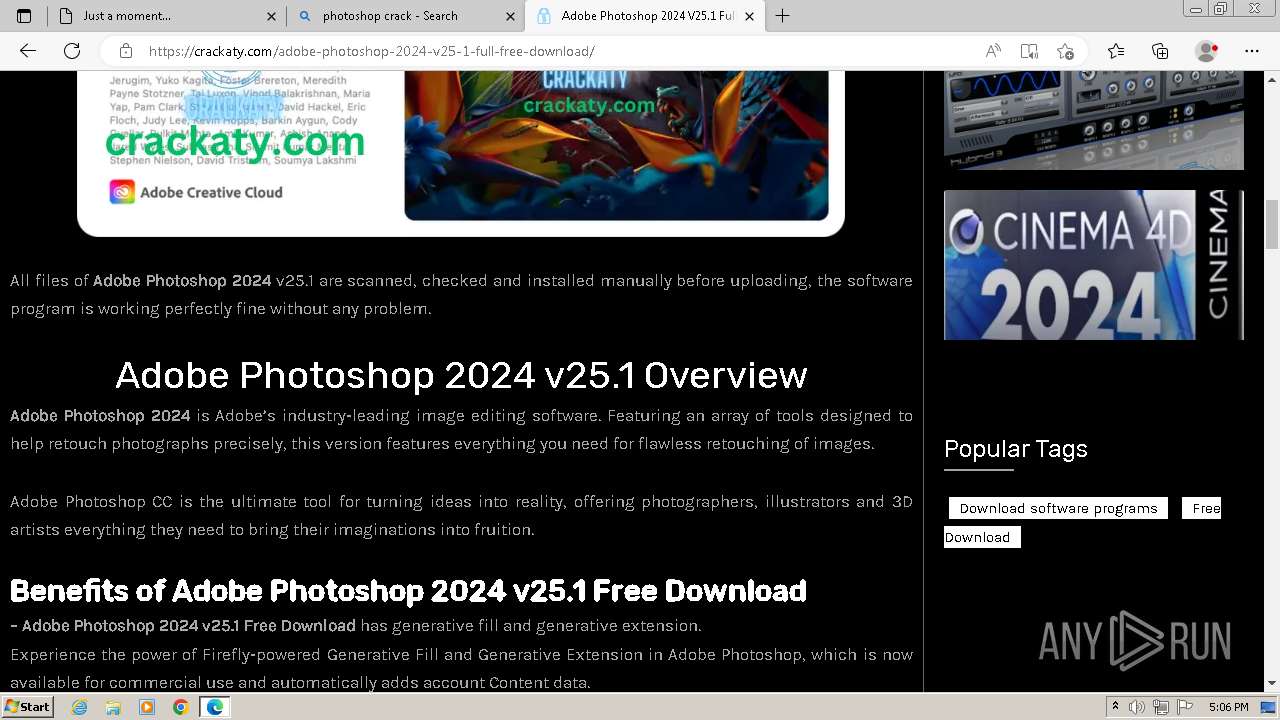
Task: Show hidden system tray icons
Action: click(x=1116, y=707)
